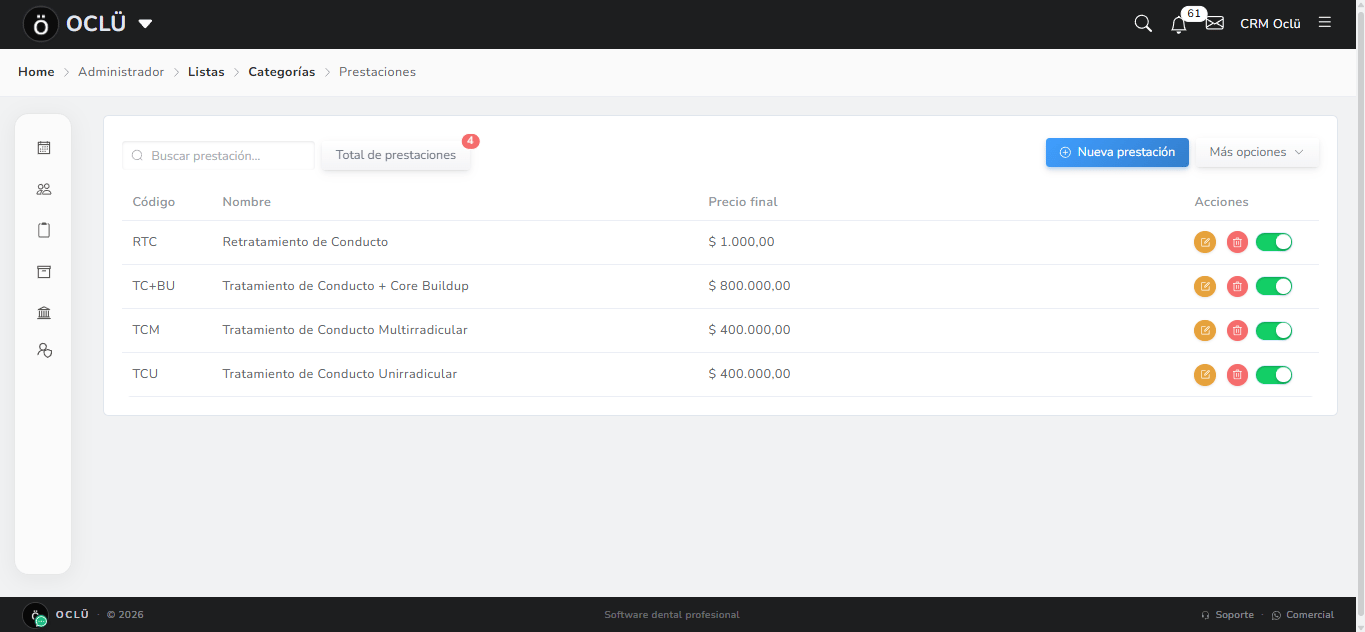This screenshot has width=1365, height=632.
Task: Toggle the TCU prestación switch
Action: click(x=1274, y=374)
